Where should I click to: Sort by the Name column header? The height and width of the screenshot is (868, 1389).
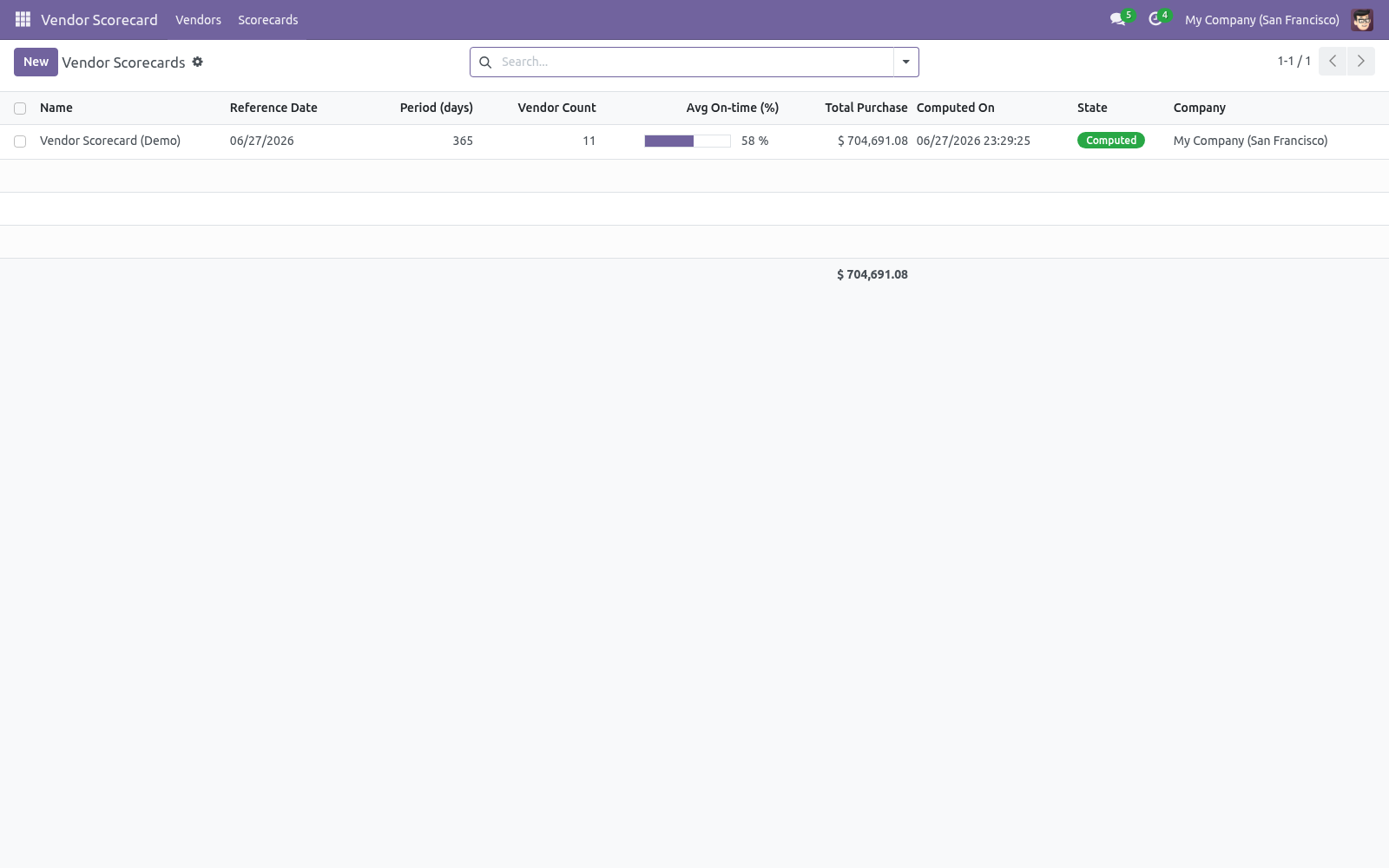(56, 108)
